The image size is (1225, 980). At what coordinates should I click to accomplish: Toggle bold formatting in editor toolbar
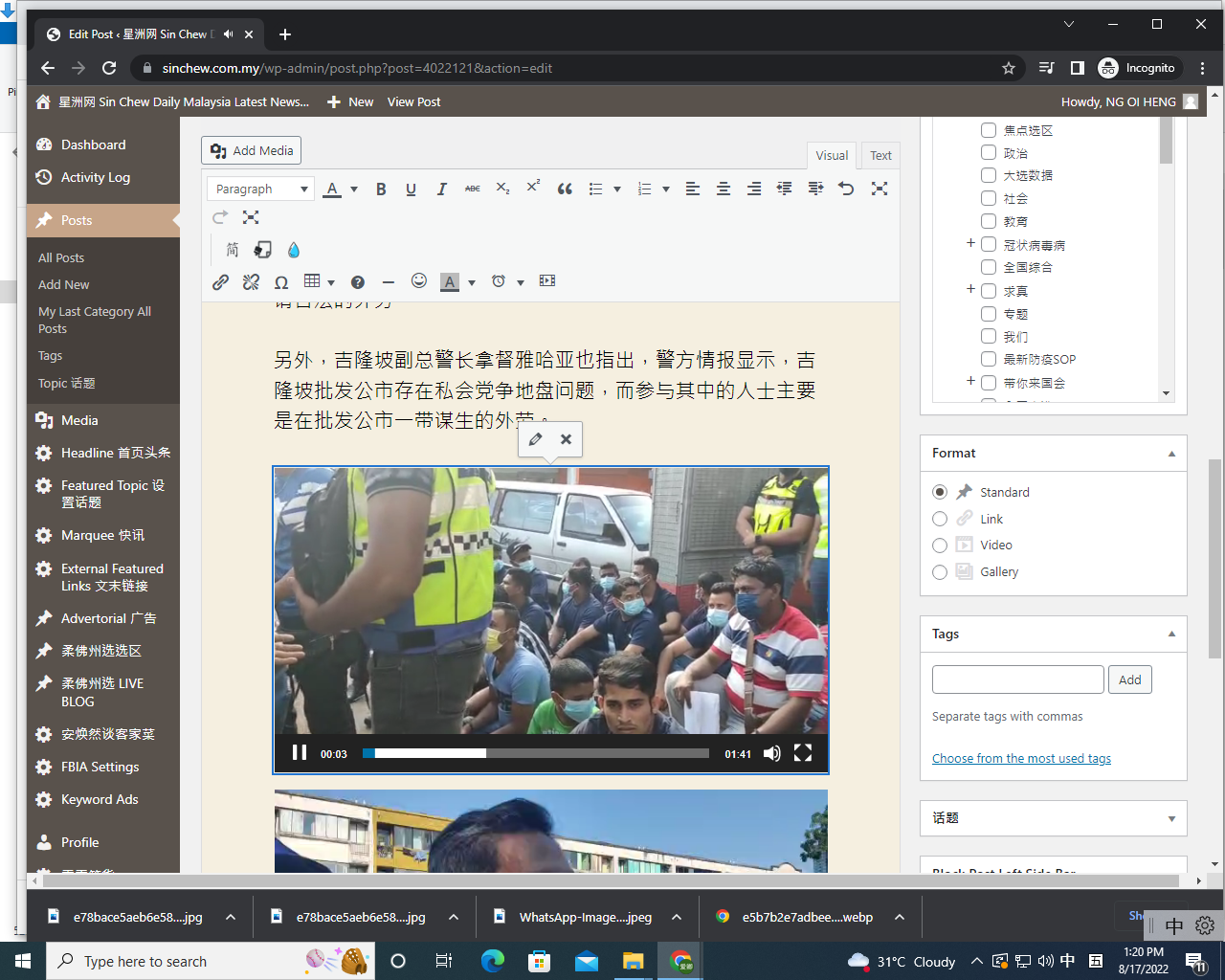[381, 189]
